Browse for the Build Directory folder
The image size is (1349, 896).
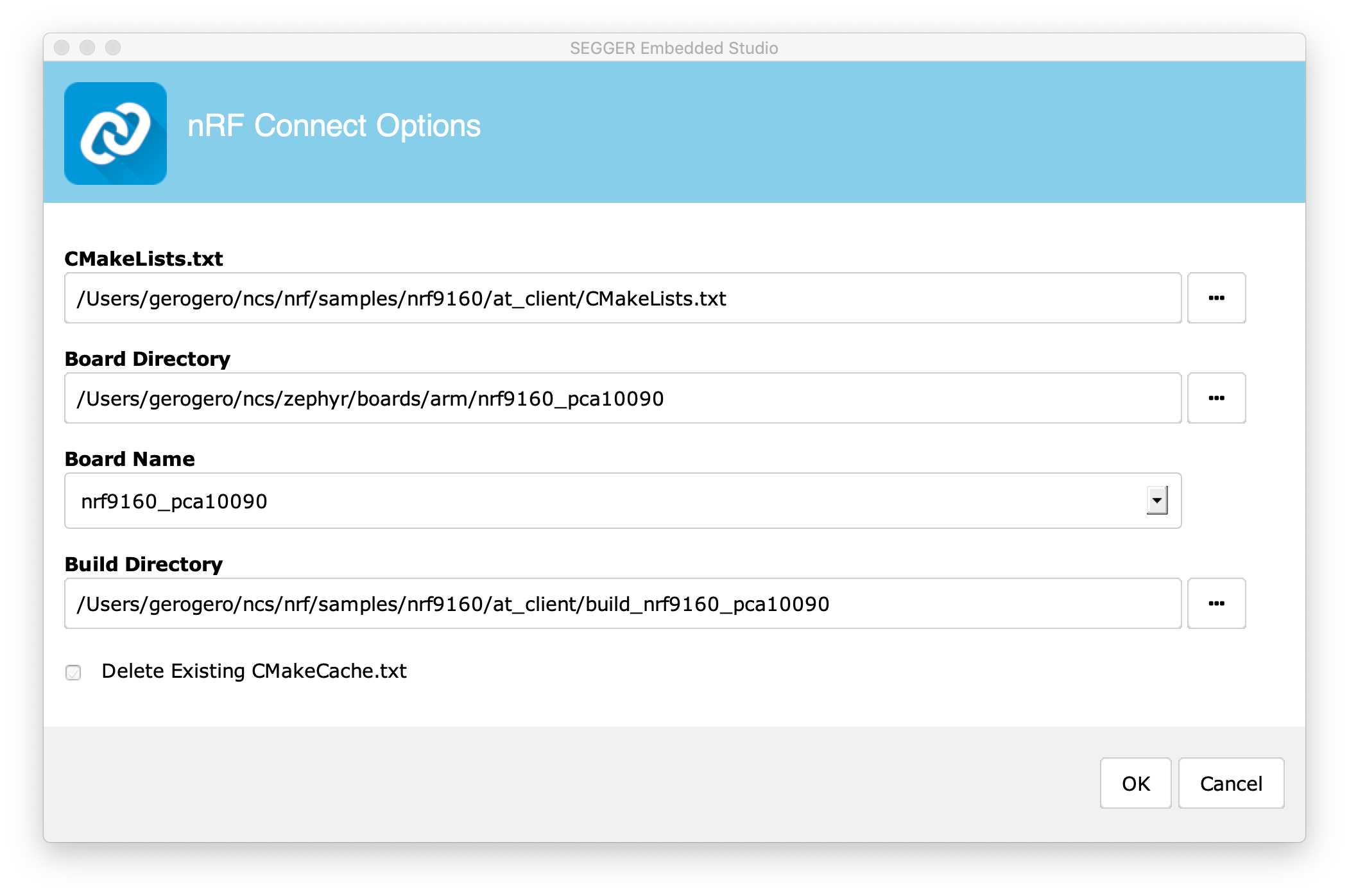(1216, 603)
